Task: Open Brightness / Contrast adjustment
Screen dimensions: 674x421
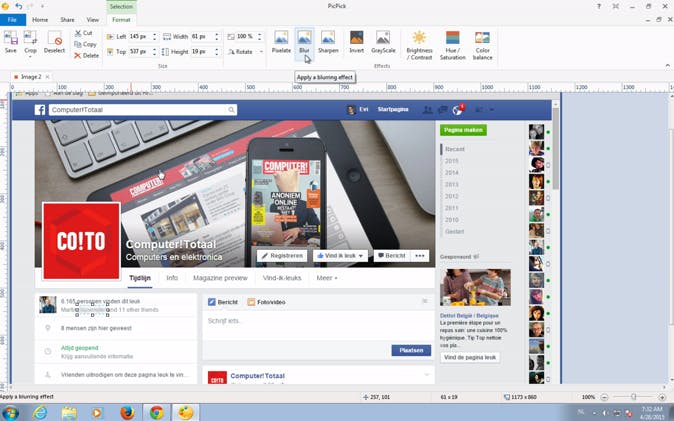Action: [x=419, y=45]
